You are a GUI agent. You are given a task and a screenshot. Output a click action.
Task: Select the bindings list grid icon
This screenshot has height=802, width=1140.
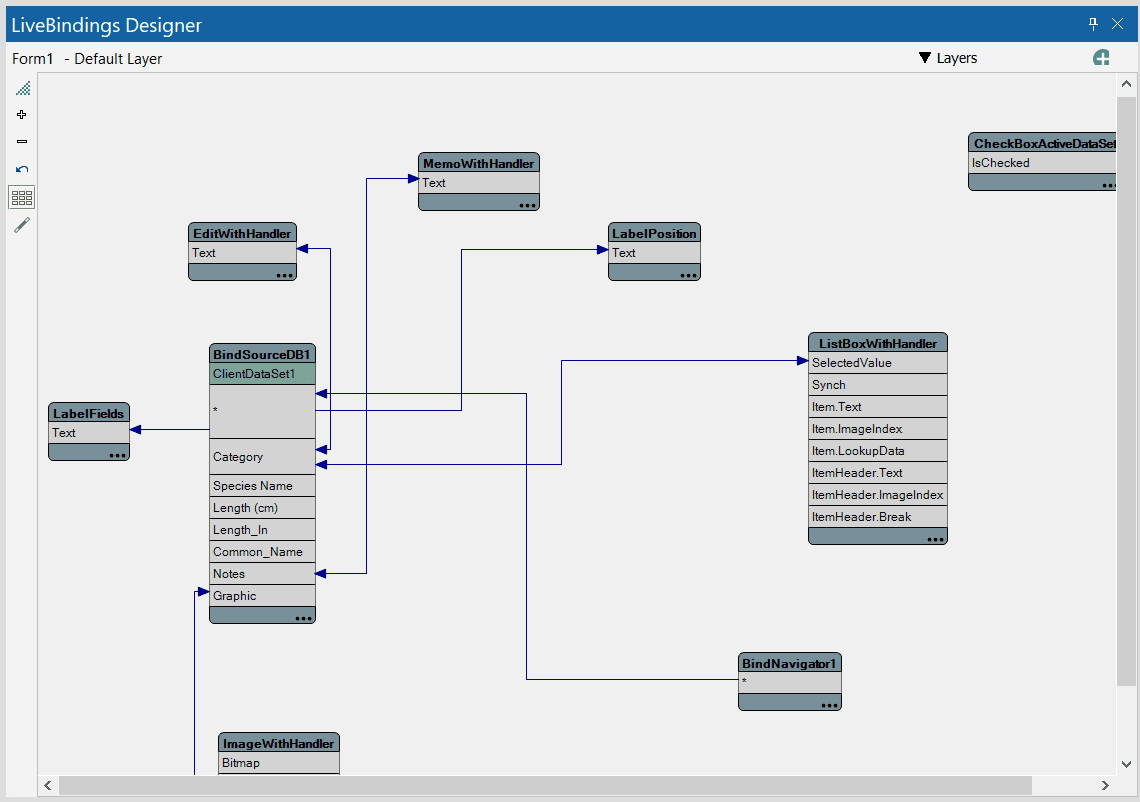tap(22, 196)
